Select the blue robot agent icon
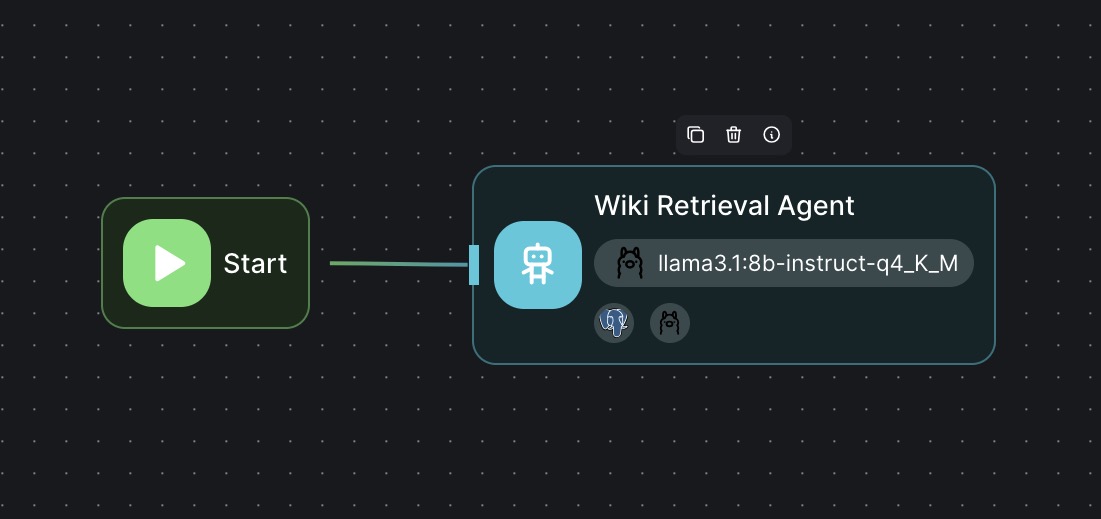Screen dimensions: 1101x519 point(538,265)
